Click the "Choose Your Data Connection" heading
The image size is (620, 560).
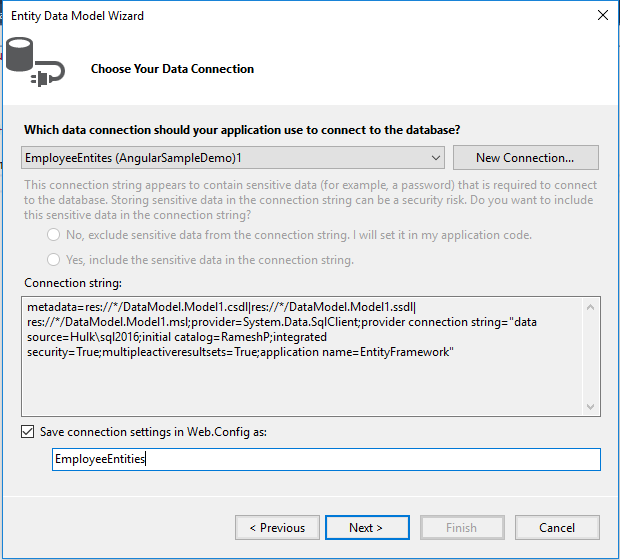click(172, 69)
